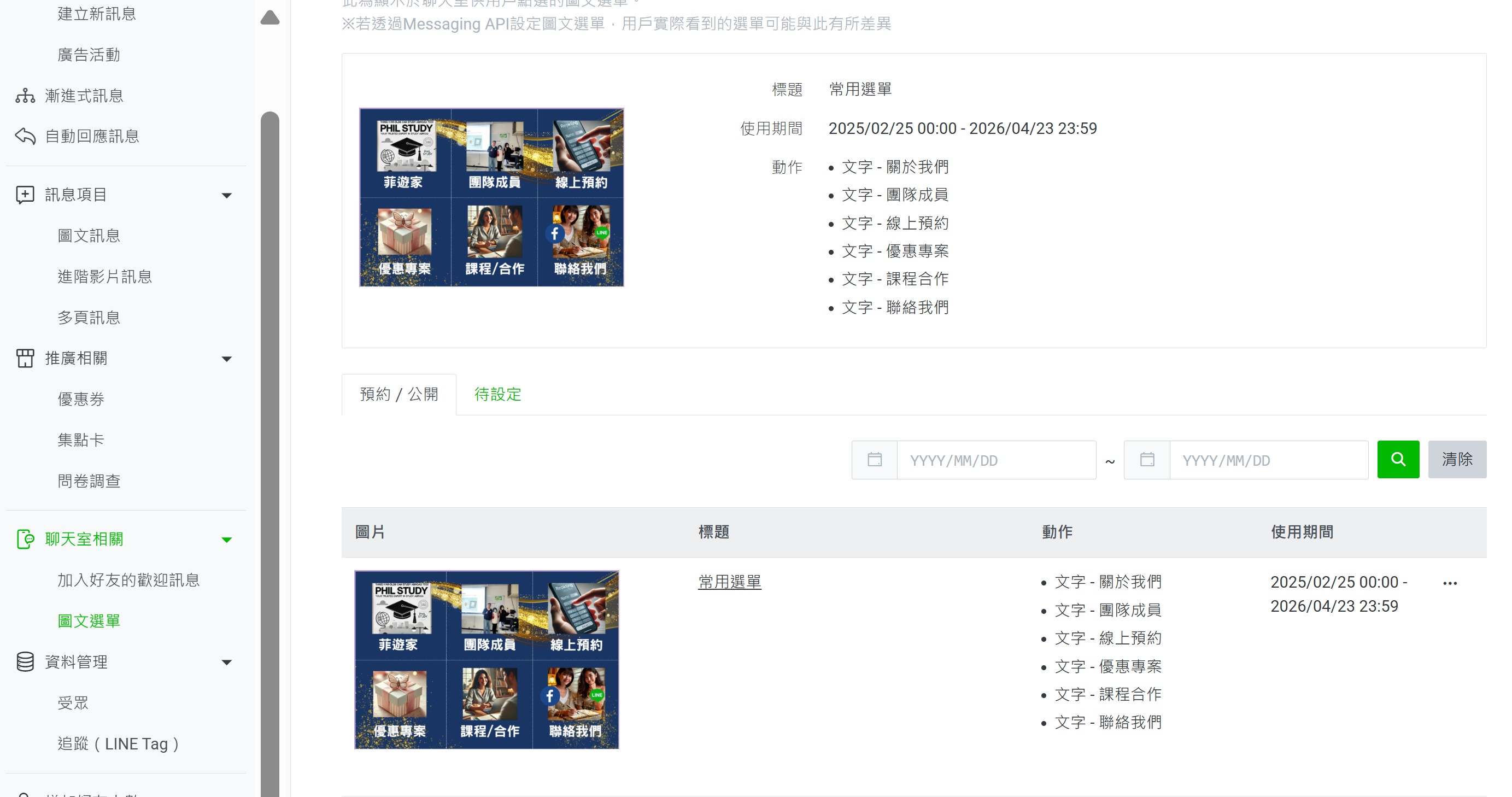Collapse the 資料管理 section arrow

point(226,663)
